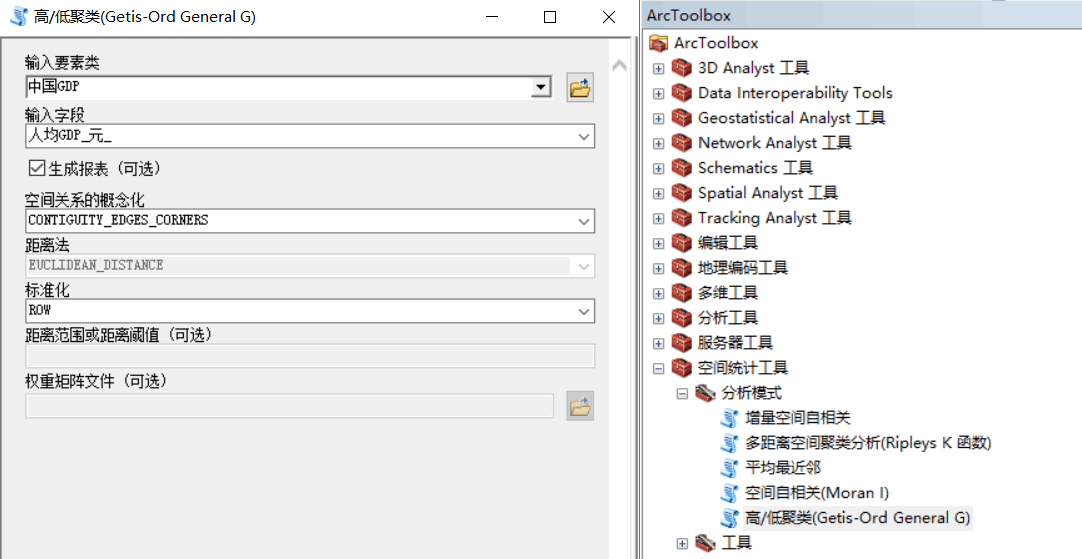
Task: Collapse the 分析模式 toolset
Action: (x=682, y=394)
